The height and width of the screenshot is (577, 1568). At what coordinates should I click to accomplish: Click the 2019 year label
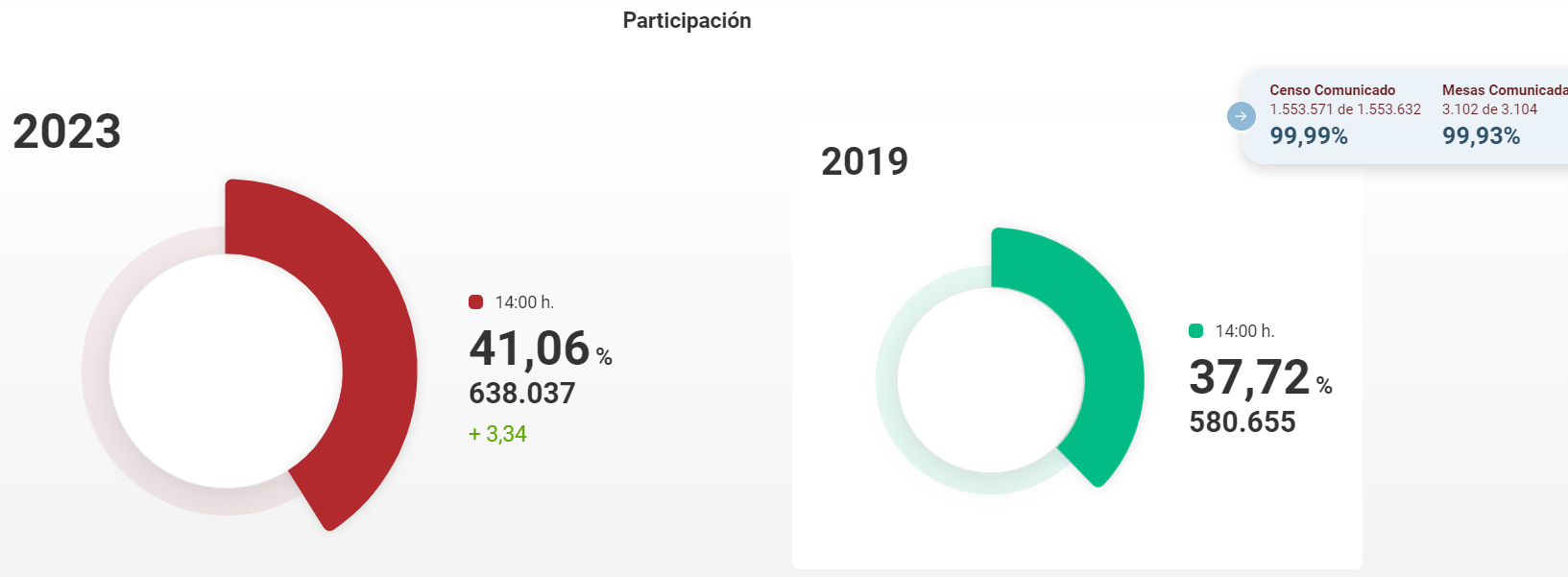pos(864,161)
